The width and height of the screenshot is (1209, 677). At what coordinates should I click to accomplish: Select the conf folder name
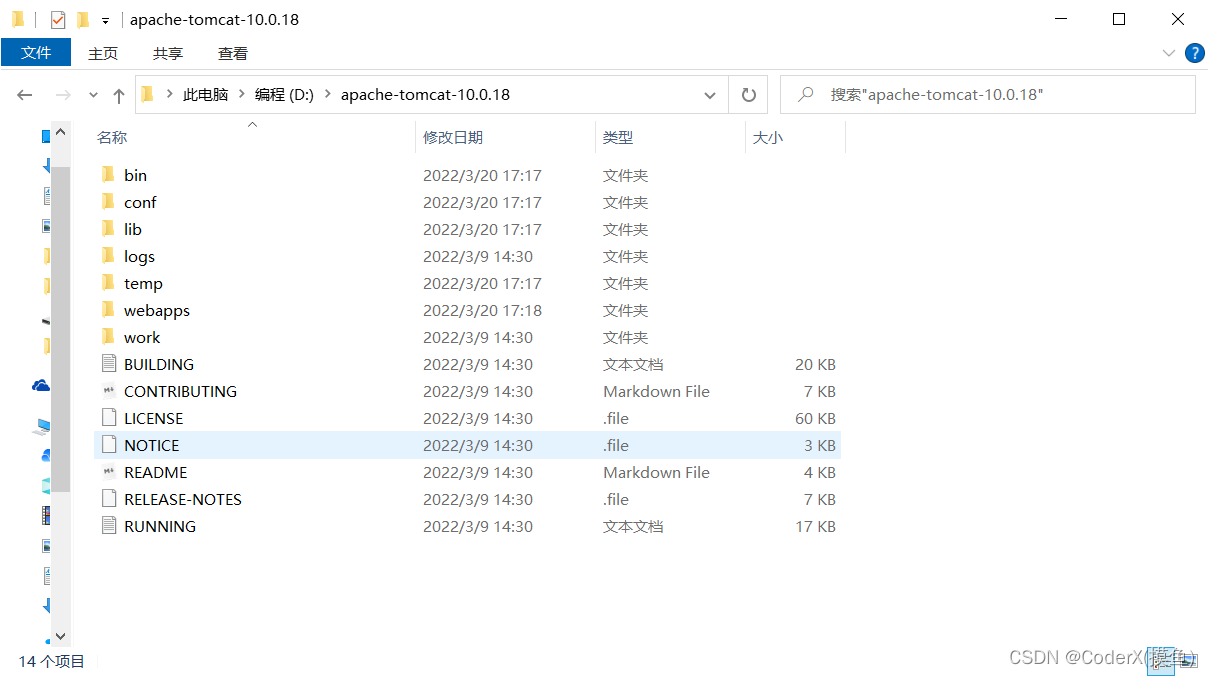pyautogui.click(x=140, y=202)
